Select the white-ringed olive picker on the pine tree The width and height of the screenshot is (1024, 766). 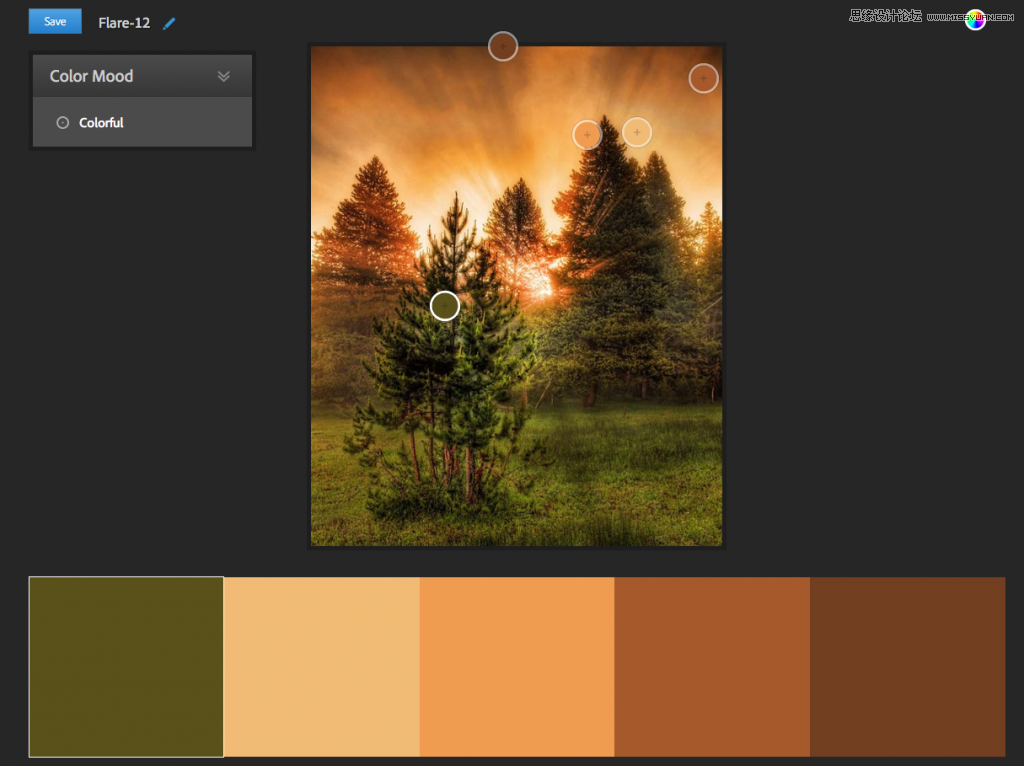(x=445, y=306)
